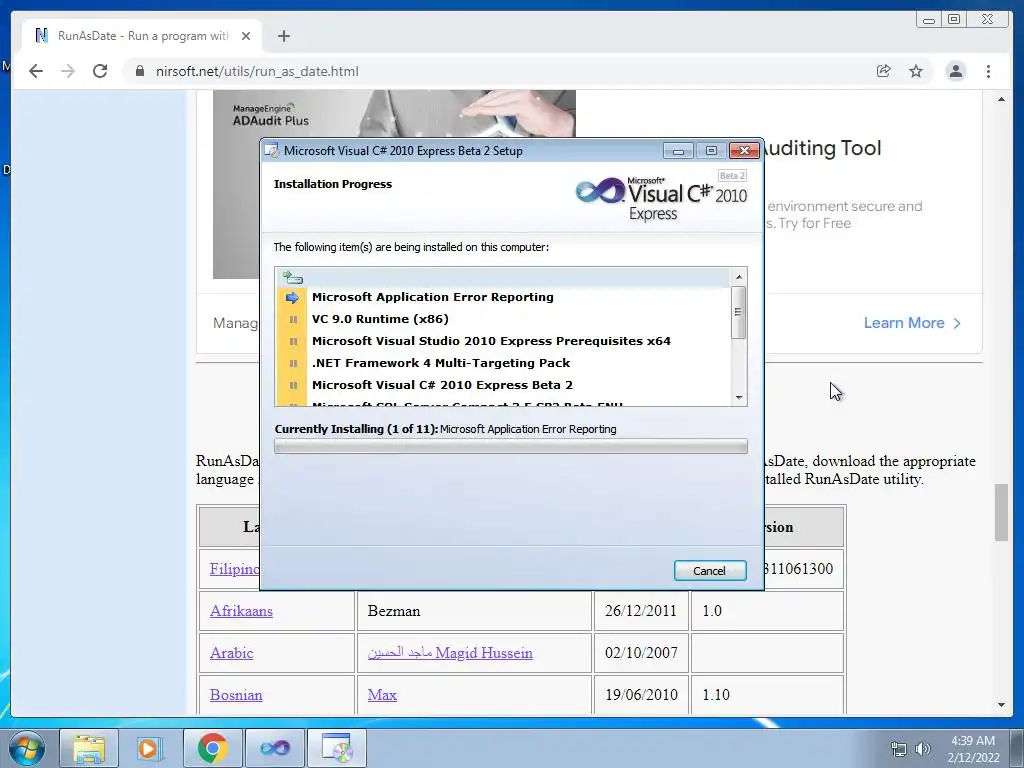The image size is (1024, 768).
Task: Open the Windows Start menu
Action: pos(27,748)
